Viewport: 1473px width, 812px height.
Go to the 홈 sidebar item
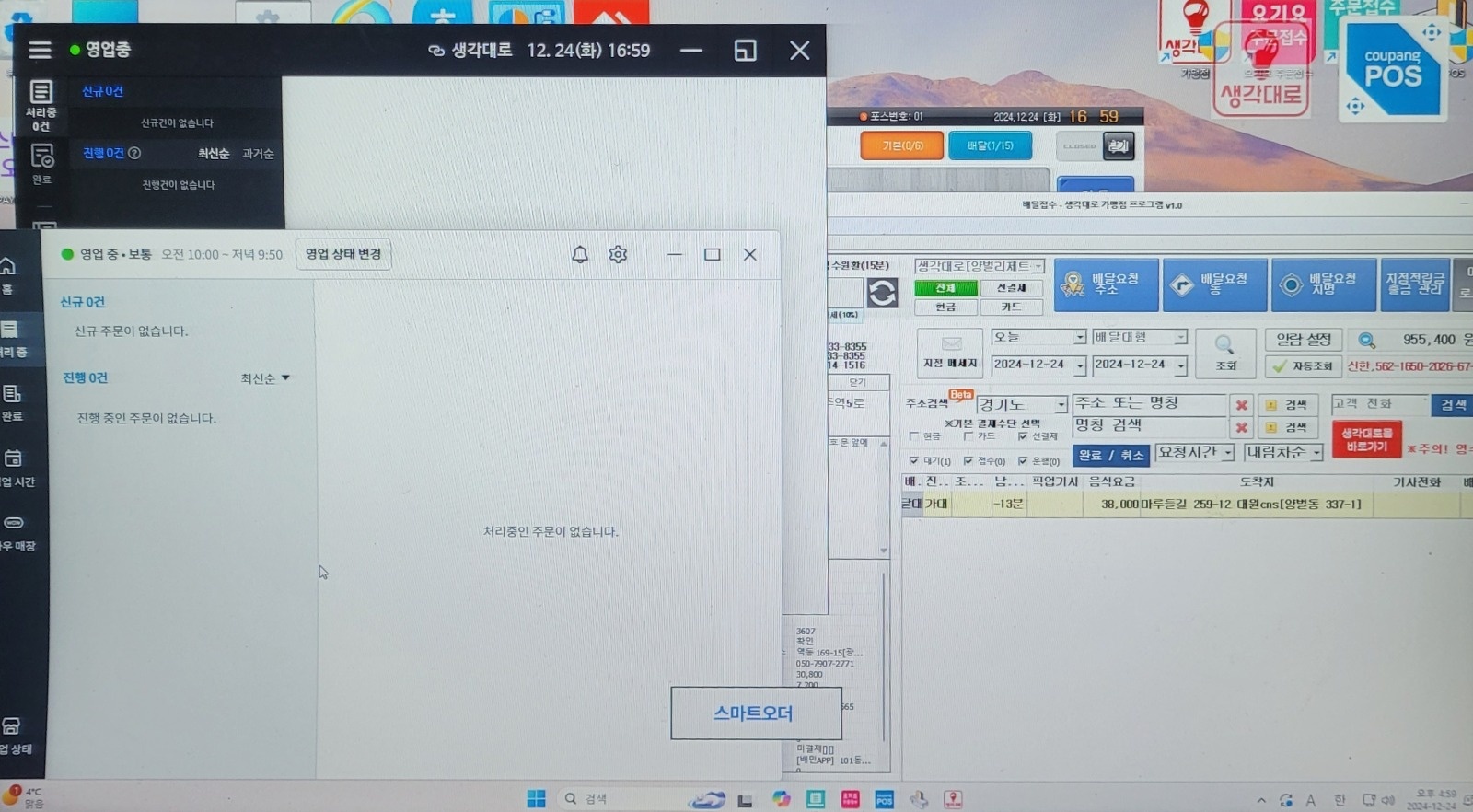8,275
